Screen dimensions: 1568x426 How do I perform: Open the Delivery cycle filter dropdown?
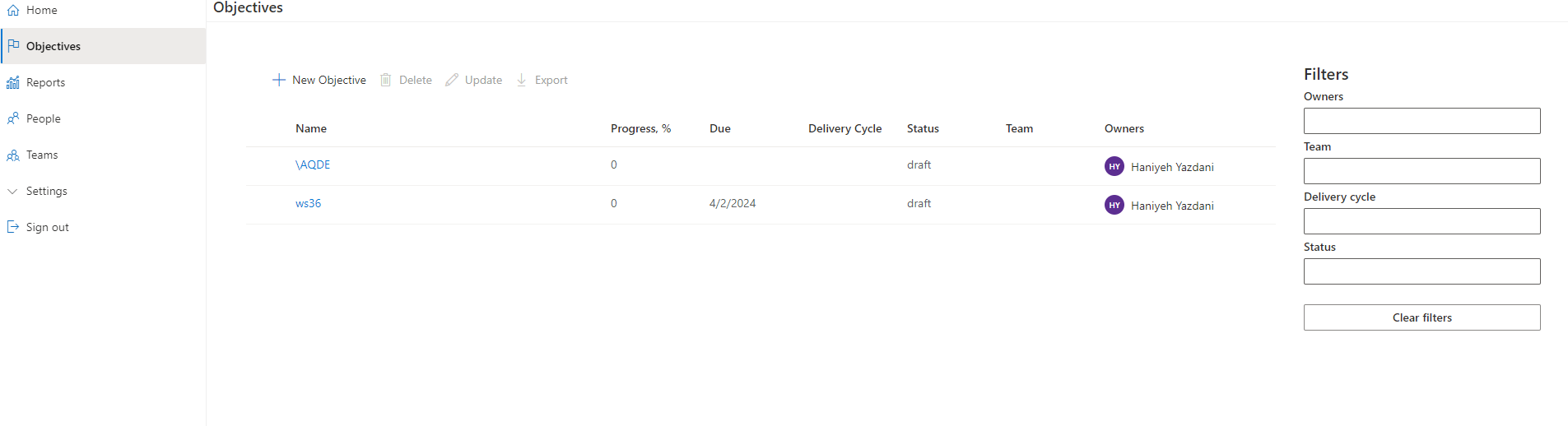click(x=1421, y=221)
